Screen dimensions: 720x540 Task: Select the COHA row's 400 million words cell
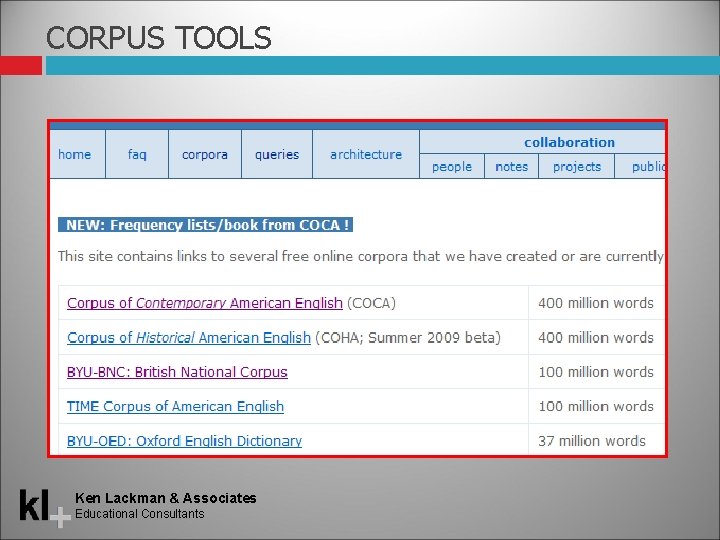[596, 338]
